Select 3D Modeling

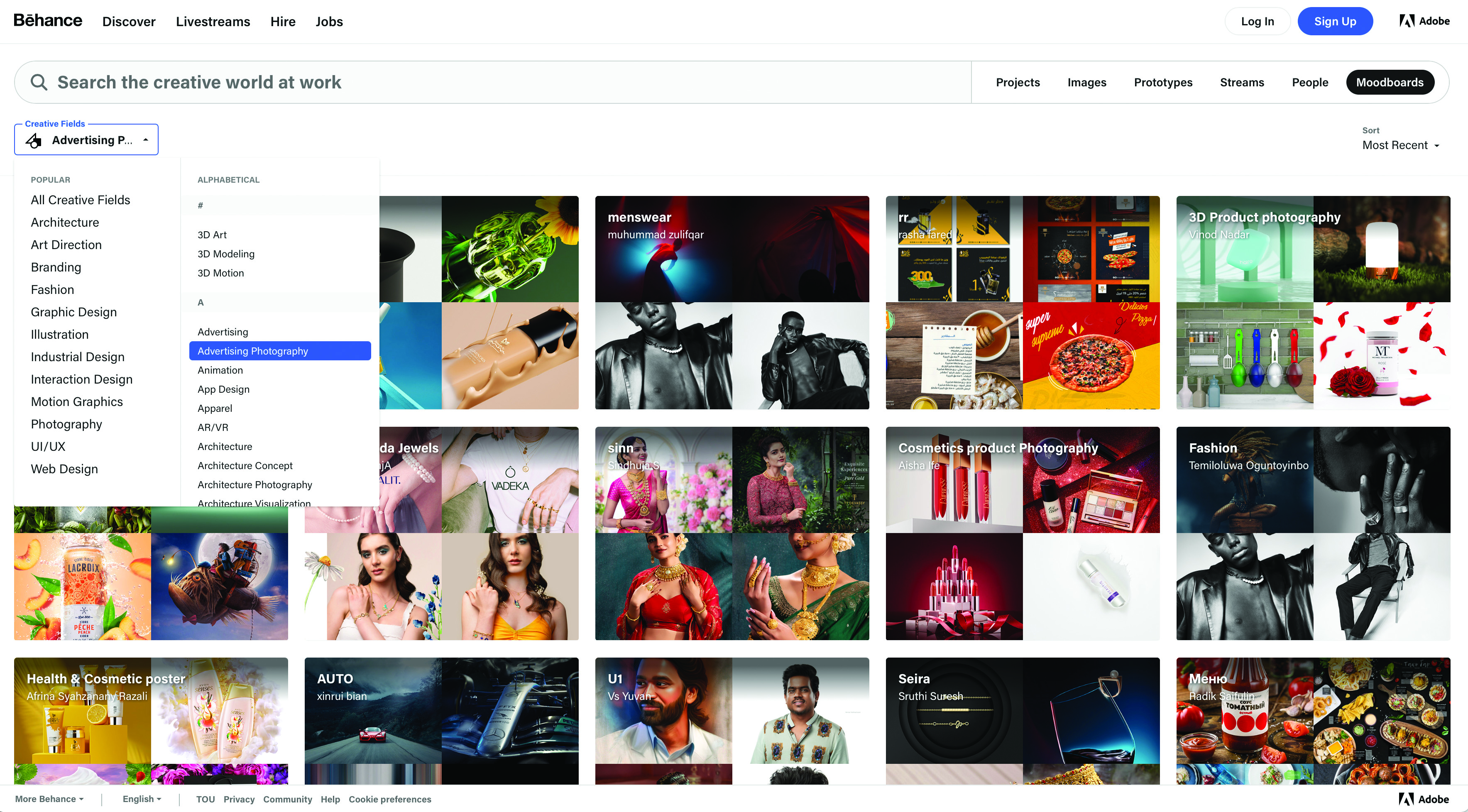[x=226, y=254]
